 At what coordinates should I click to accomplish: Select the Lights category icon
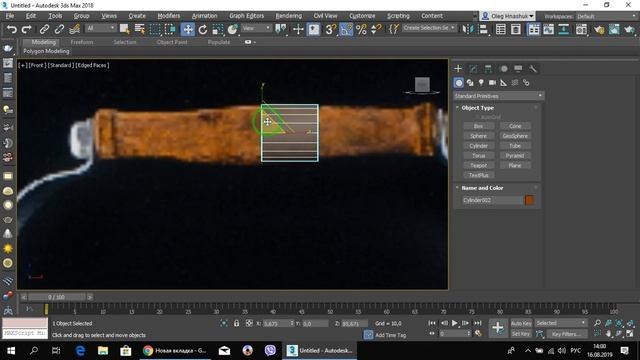[x=481, y=83]
